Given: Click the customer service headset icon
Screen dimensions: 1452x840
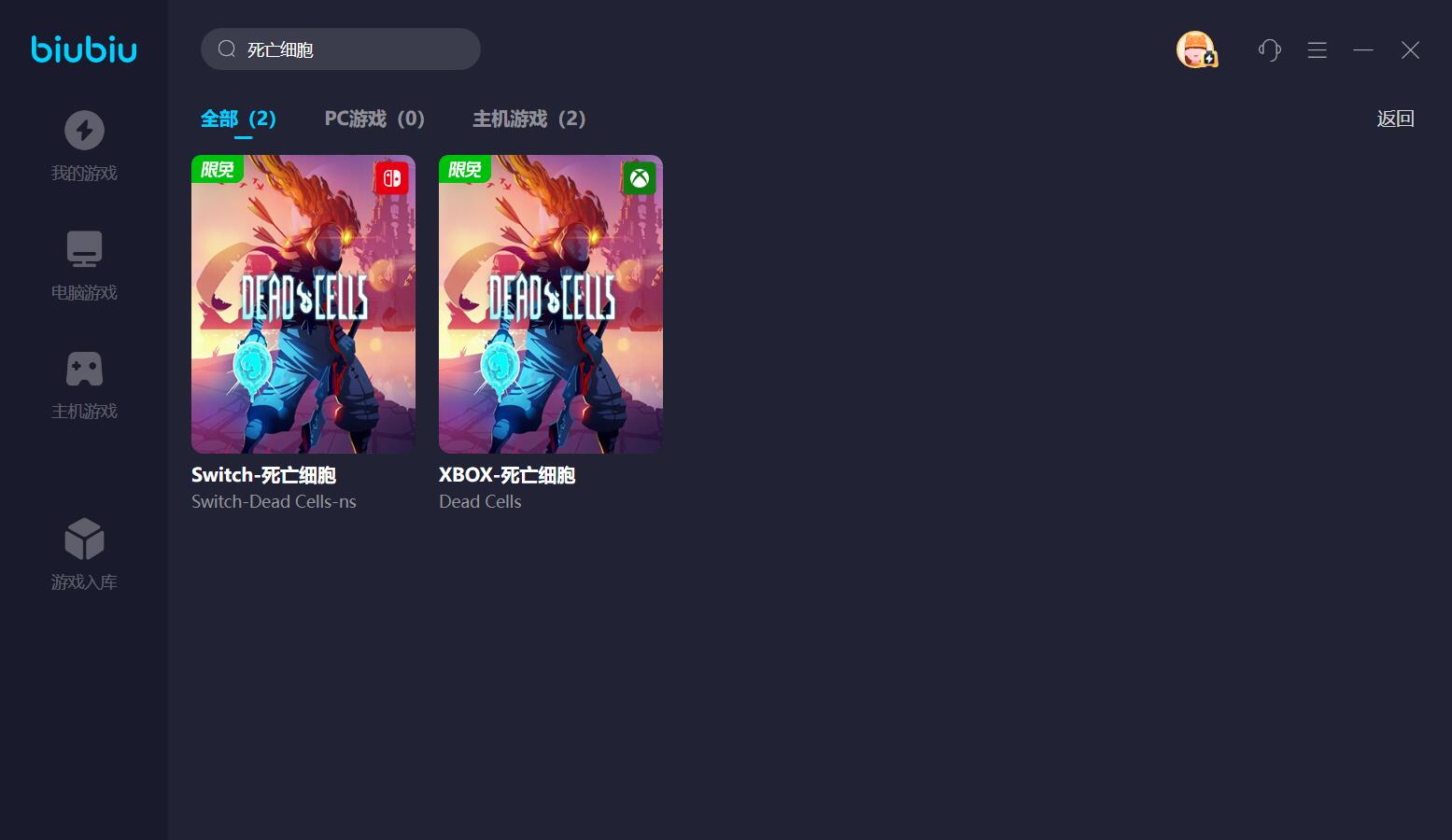Looking at the screenshot, I should tap(1270, 49).
